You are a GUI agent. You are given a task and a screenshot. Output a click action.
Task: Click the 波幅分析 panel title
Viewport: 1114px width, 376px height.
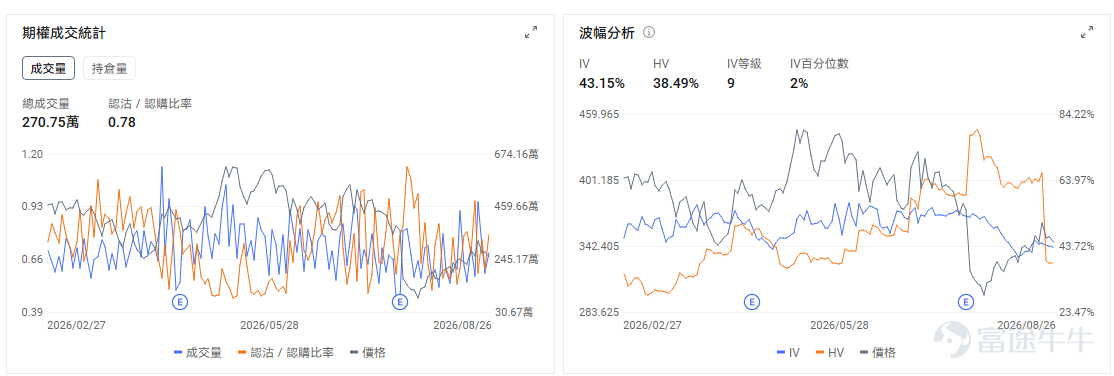[x=607, y=33]
